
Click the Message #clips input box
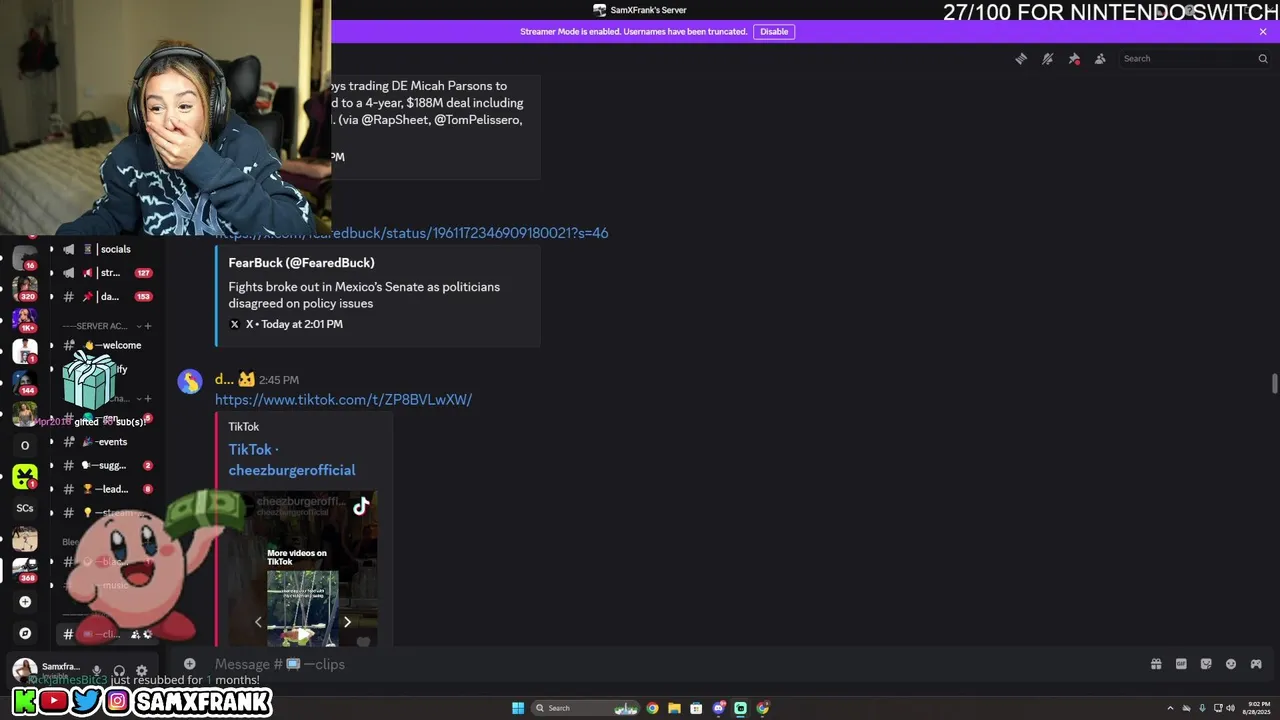pos(660,664)
